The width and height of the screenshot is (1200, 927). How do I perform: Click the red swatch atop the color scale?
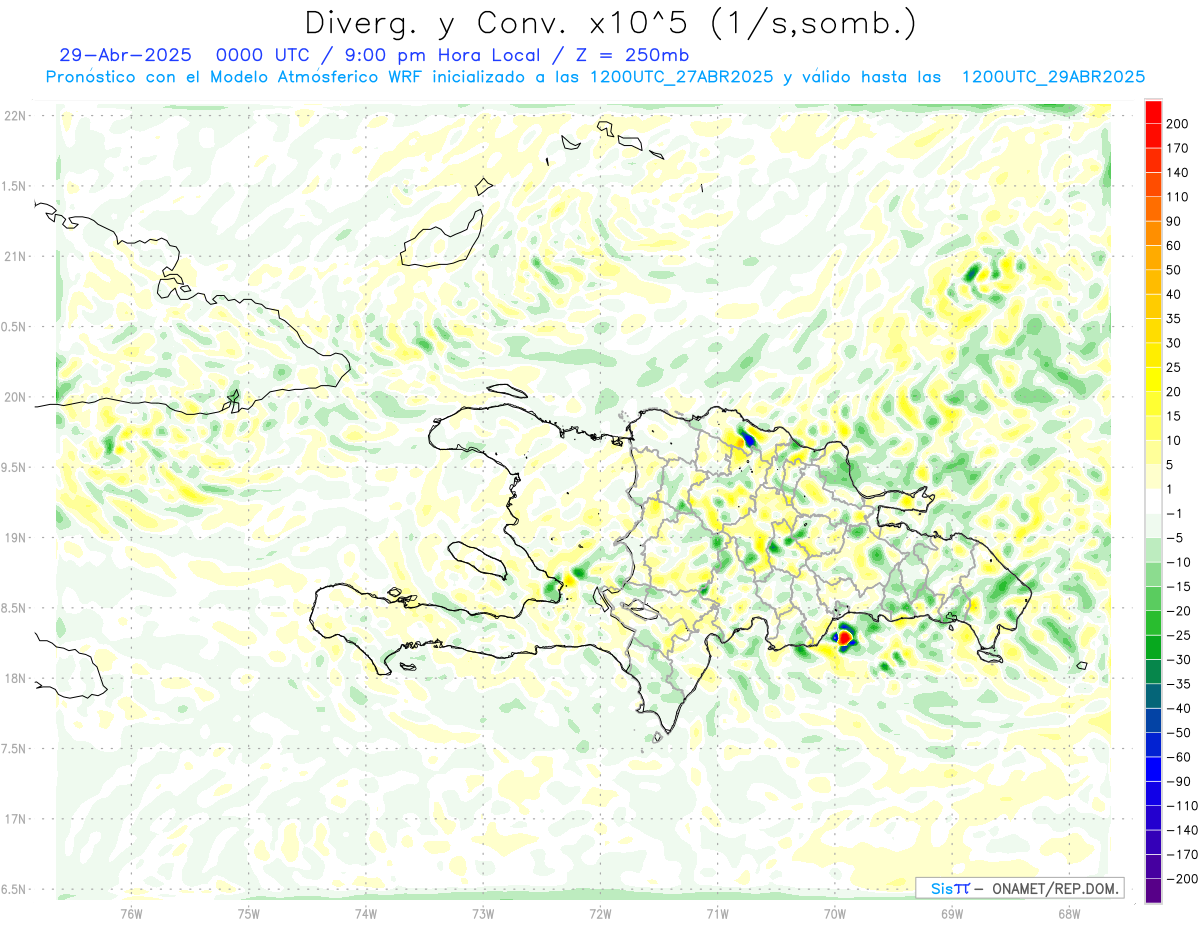(1153, 111)
